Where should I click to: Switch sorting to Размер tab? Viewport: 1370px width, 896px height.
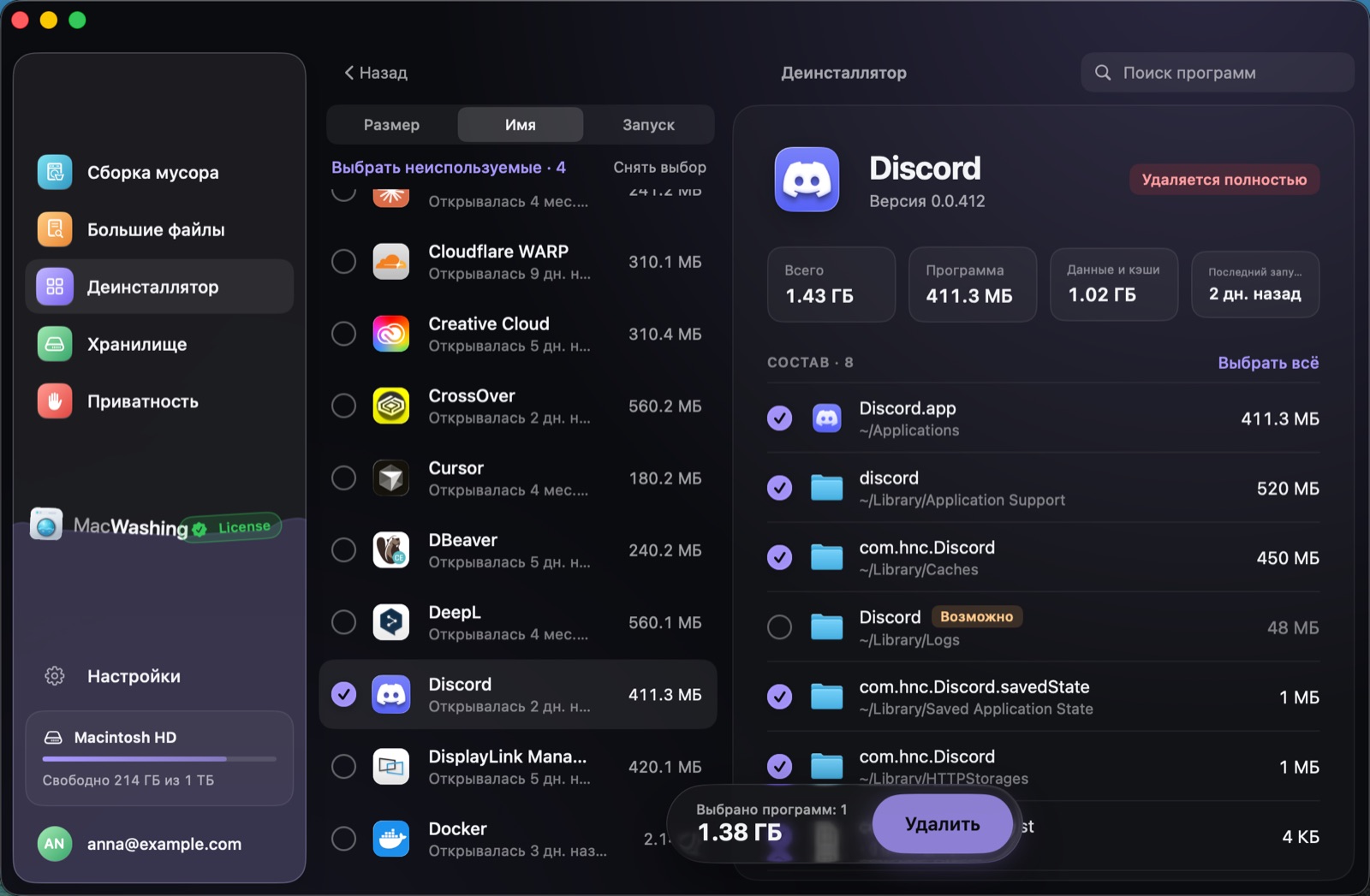click(392, 125)
